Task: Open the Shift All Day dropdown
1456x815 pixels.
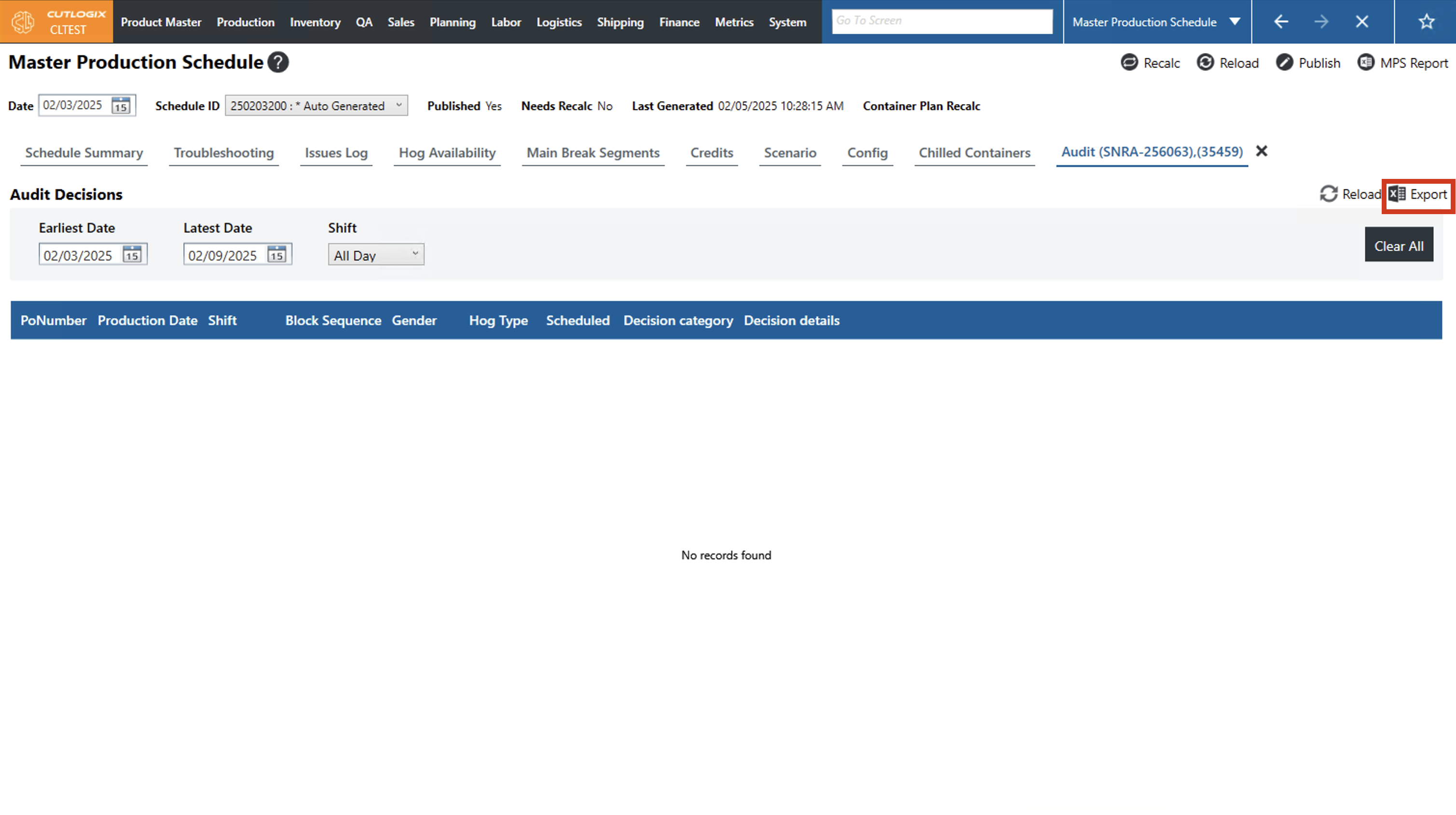Action: (x=376, y=255)
